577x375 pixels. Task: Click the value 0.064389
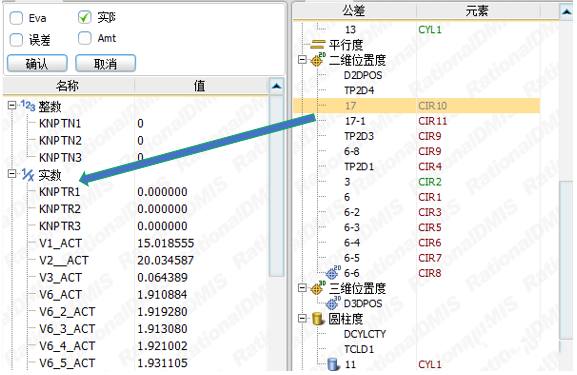tap(162, 277)
